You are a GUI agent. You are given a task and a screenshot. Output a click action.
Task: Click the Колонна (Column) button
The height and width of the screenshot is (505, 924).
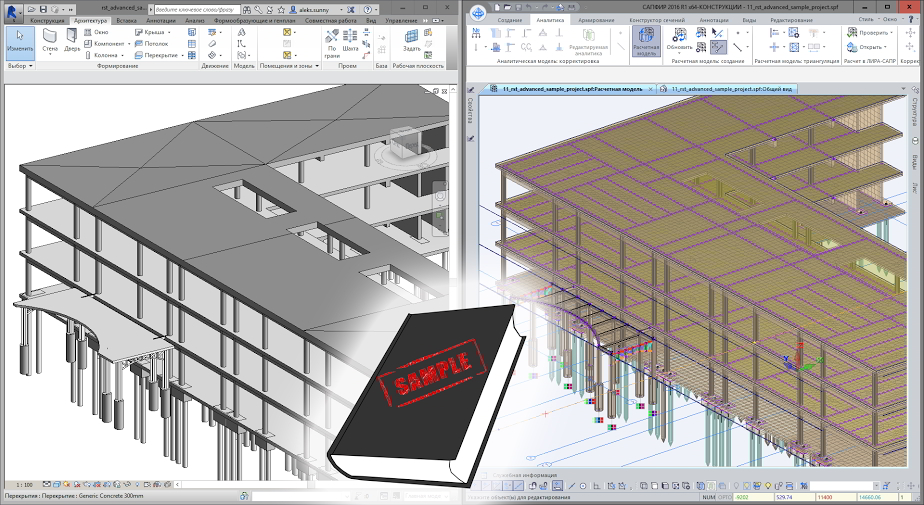(x=108, y=56)
